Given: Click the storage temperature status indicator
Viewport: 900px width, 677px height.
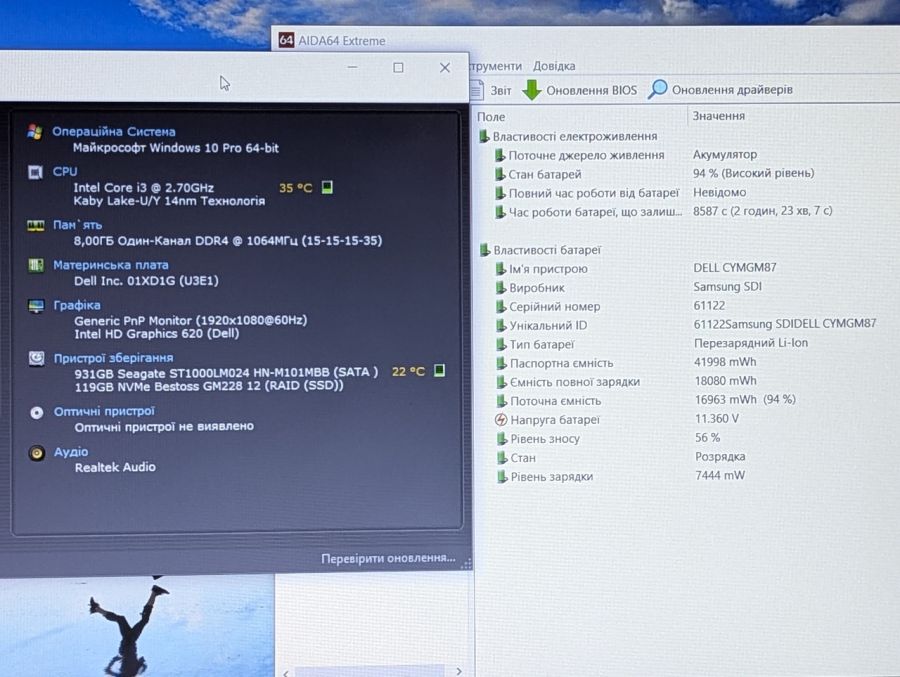Looking at the screenshot, I should point(439,370).
